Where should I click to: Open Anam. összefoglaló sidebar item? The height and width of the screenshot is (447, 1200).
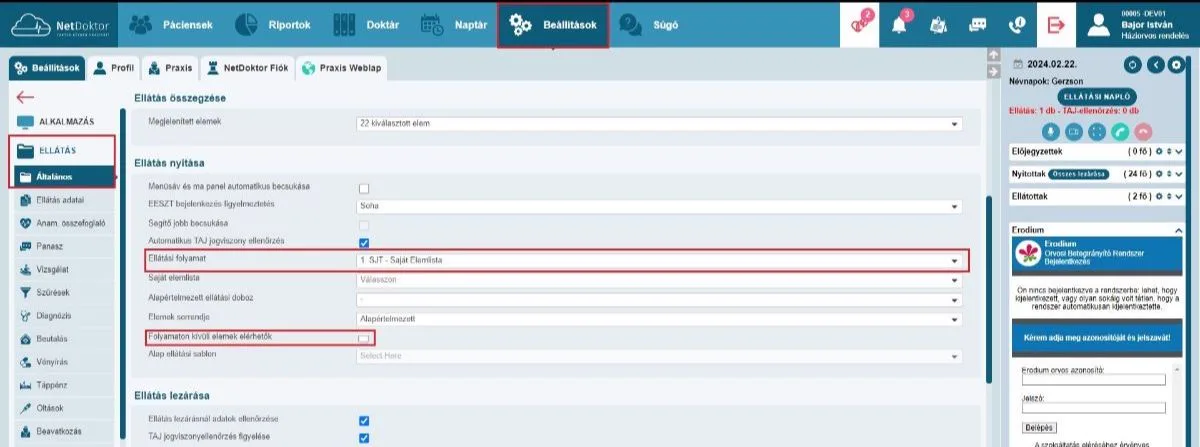click(64, 223)
